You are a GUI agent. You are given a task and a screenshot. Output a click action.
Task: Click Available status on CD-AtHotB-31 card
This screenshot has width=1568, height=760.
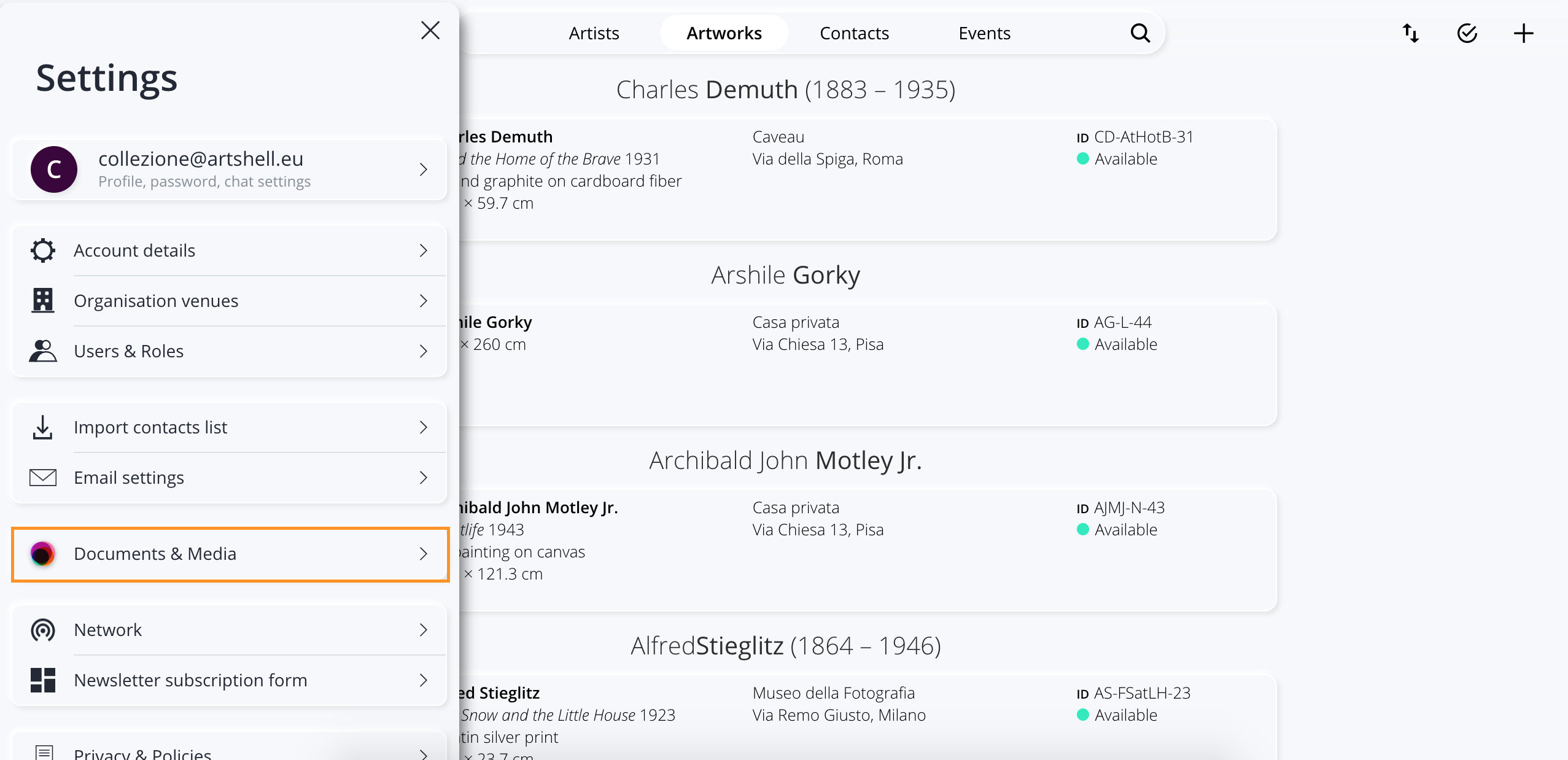coord(1117,159)
